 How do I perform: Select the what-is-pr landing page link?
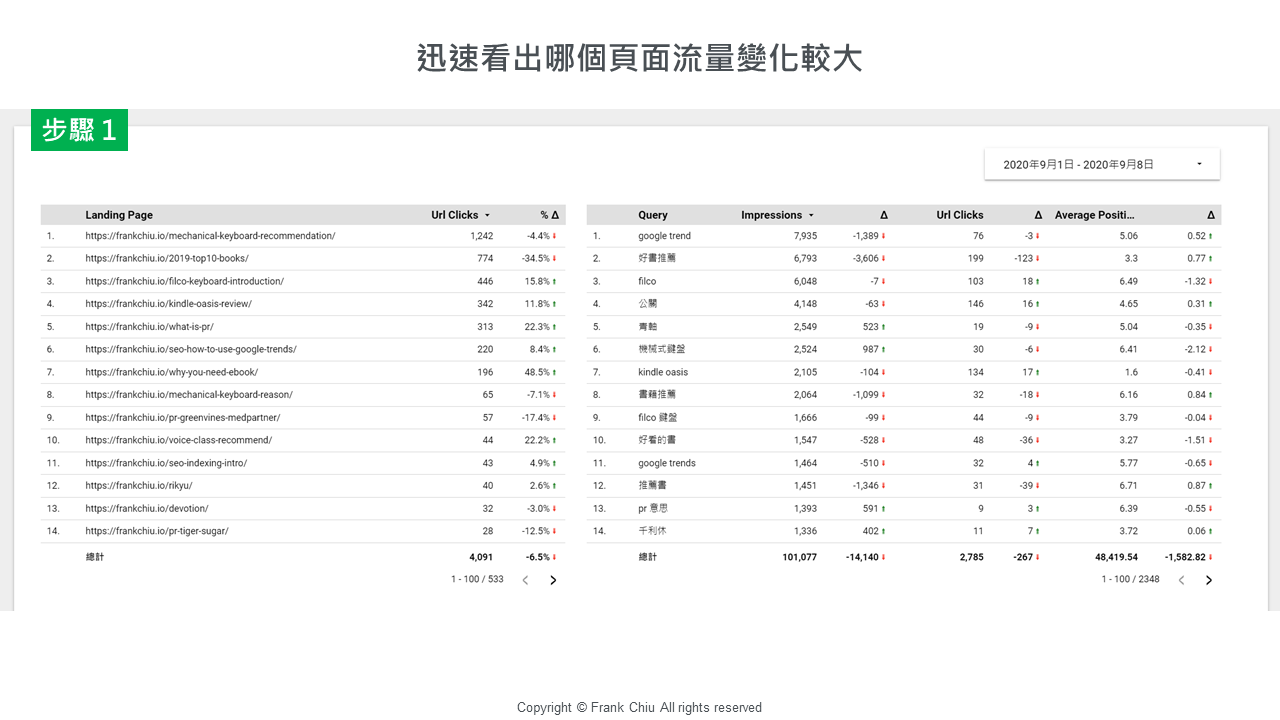(149, 327)
